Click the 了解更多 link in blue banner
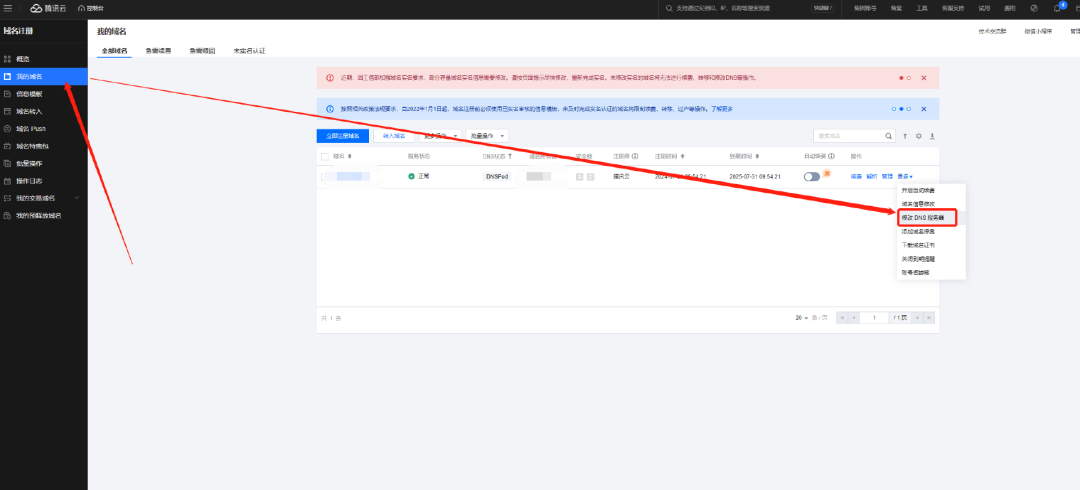 click(720, 109)
